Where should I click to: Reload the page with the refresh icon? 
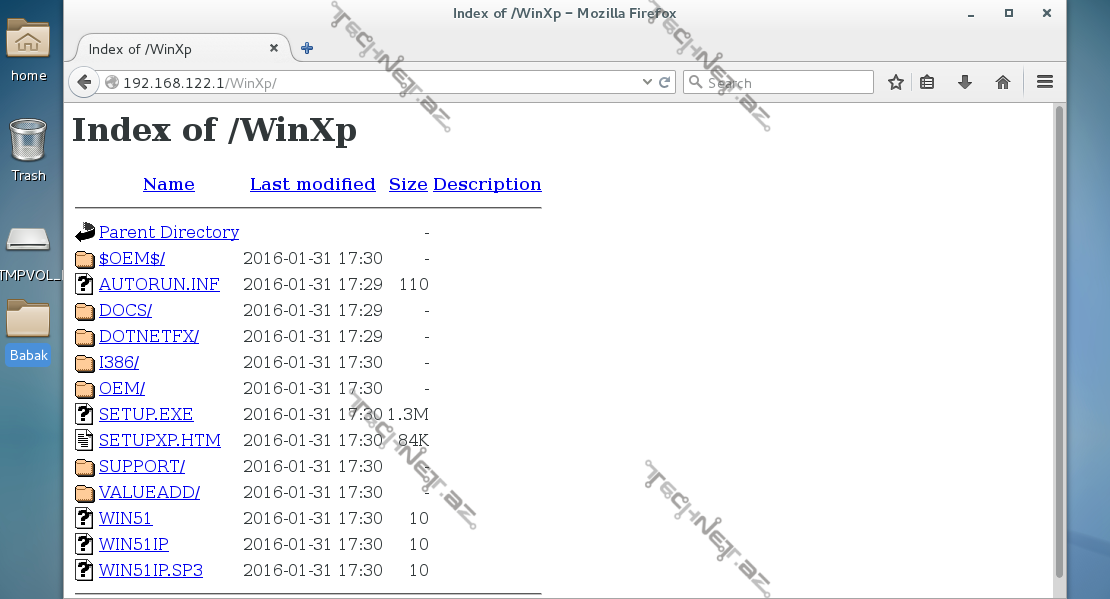click(x=664, y=83)
